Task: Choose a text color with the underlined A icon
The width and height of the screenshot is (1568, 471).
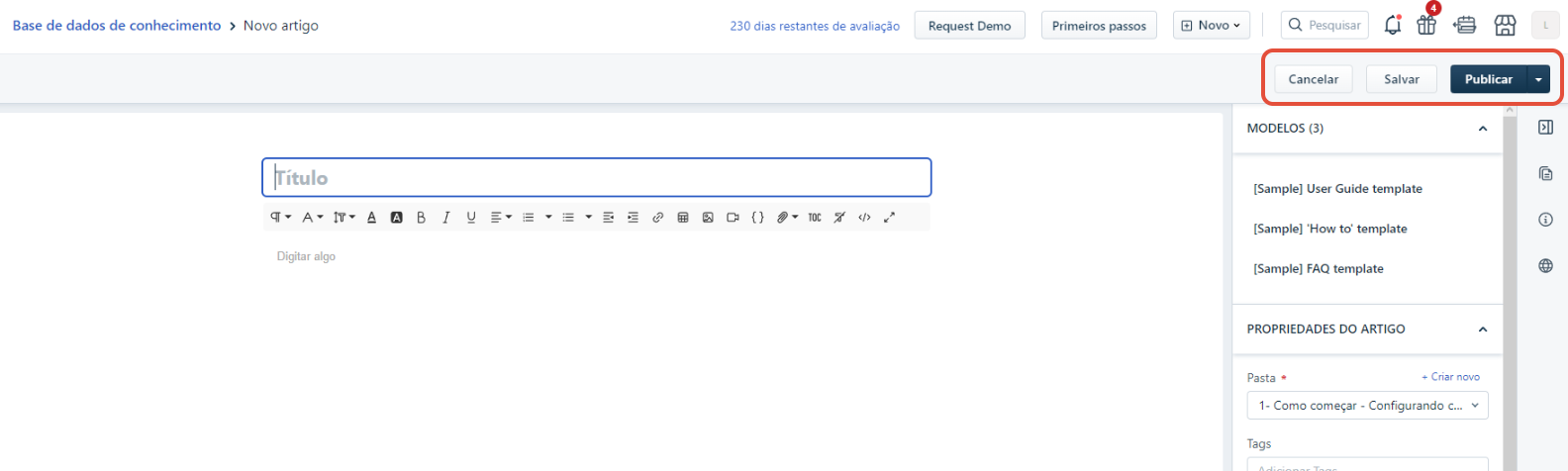Action: (371, 218)
